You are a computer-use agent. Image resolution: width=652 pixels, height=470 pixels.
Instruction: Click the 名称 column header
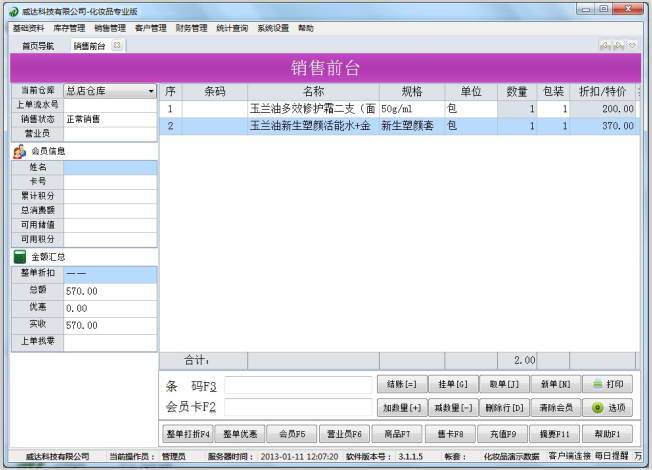pyautogui.click(x=313, y=92)
